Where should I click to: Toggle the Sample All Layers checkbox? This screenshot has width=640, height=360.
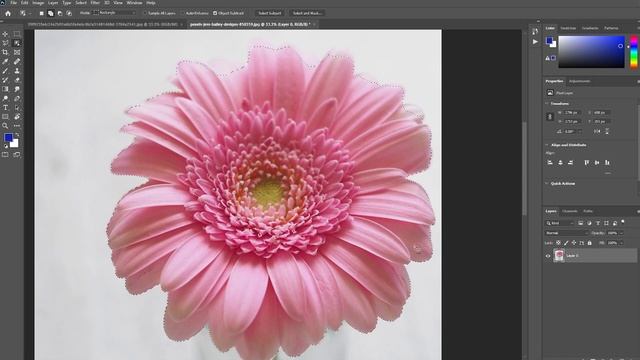(x=145, y=13)
